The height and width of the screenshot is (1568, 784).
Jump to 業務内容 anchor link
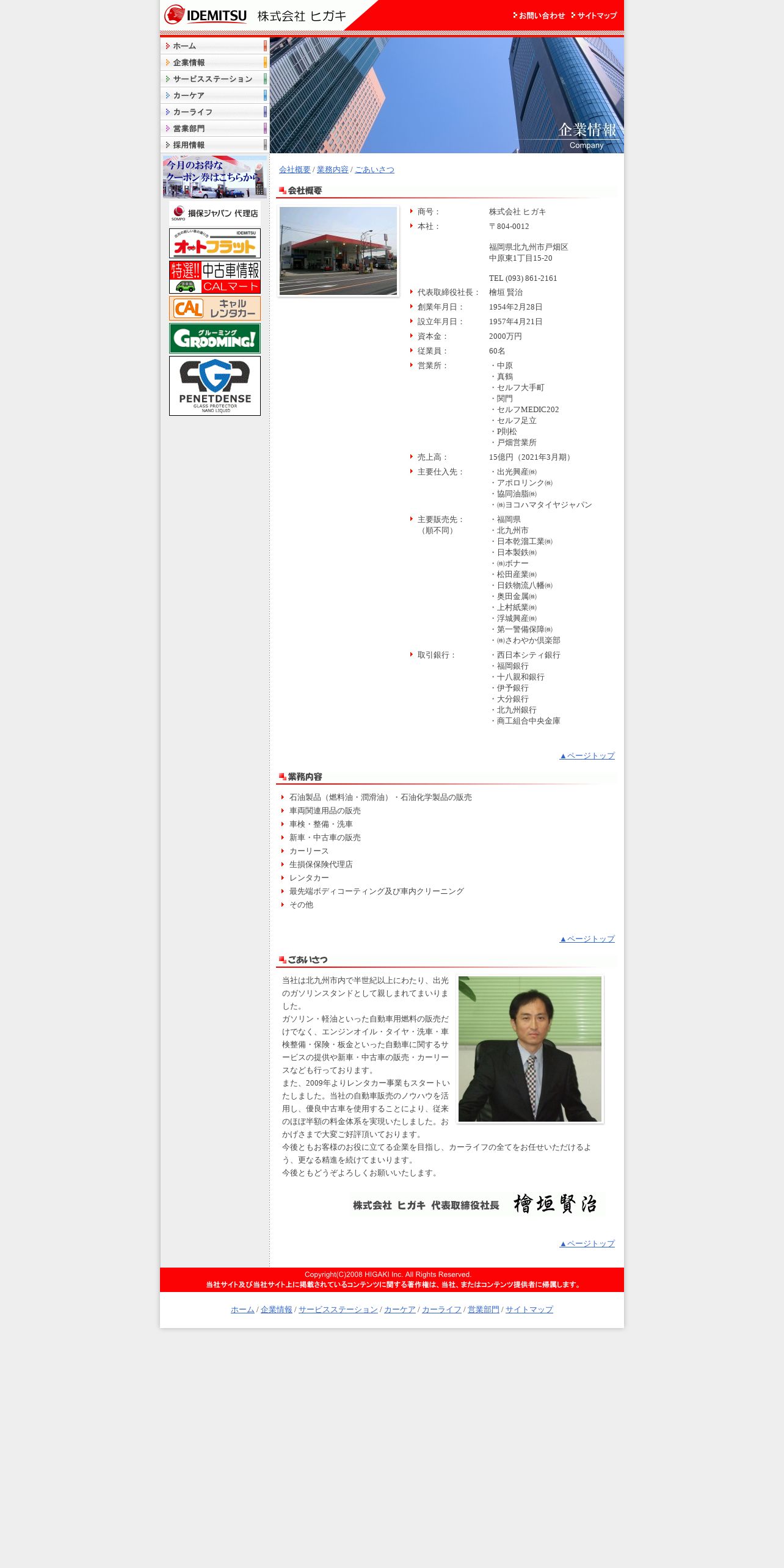[332, 170]
